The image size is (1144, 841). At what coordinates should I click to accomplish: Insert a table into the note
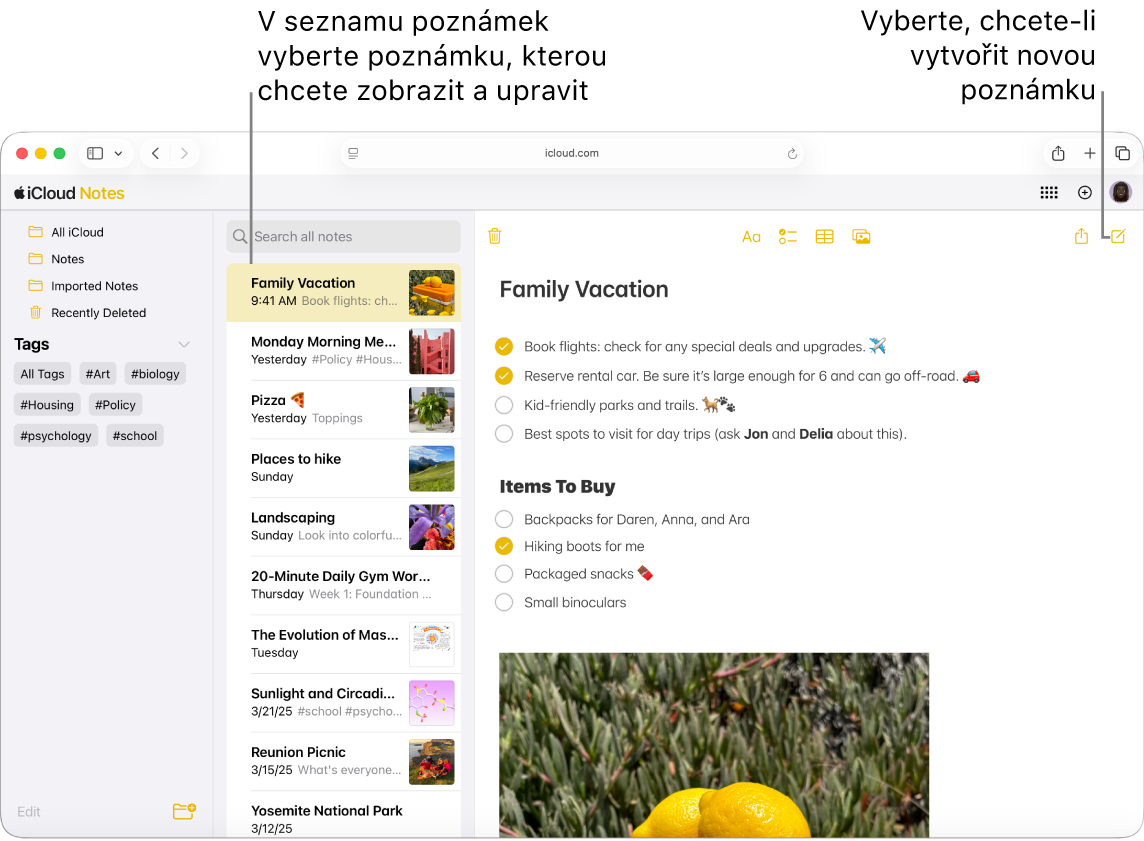click(x=824, y=236)
